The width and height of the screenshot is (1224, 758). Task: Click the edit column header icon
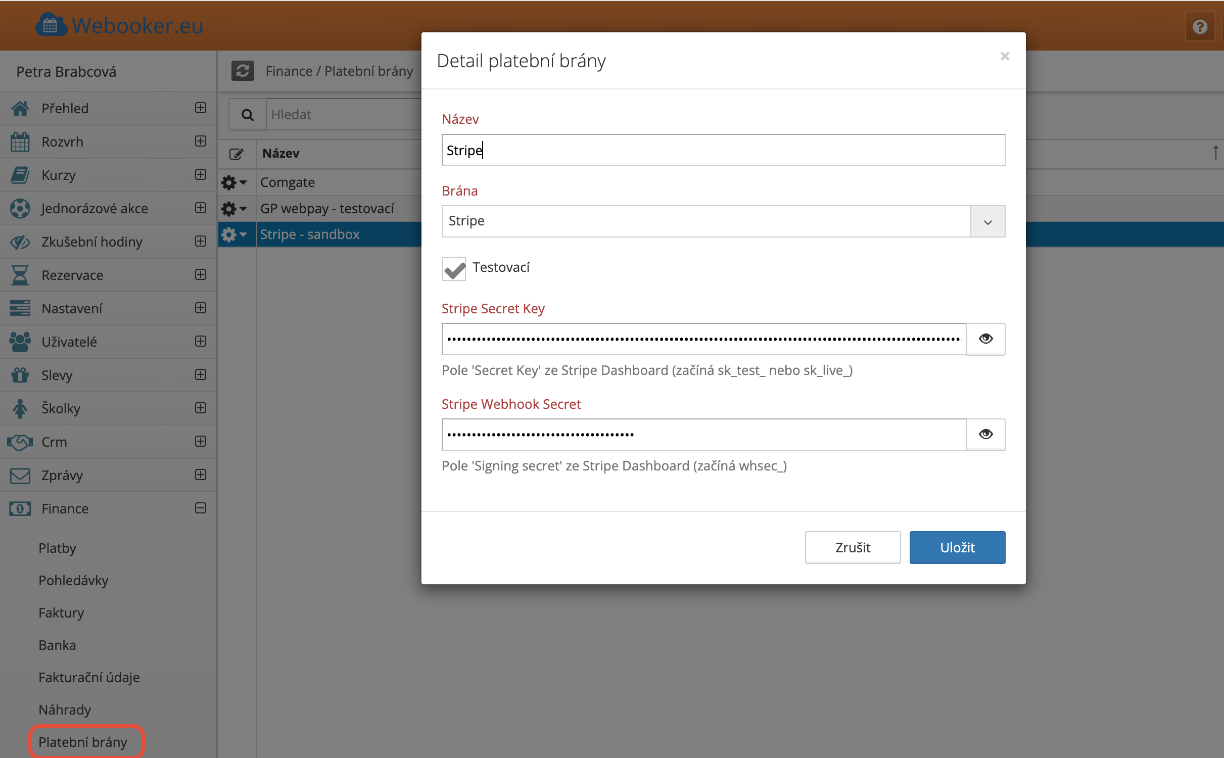click(236, 154)
